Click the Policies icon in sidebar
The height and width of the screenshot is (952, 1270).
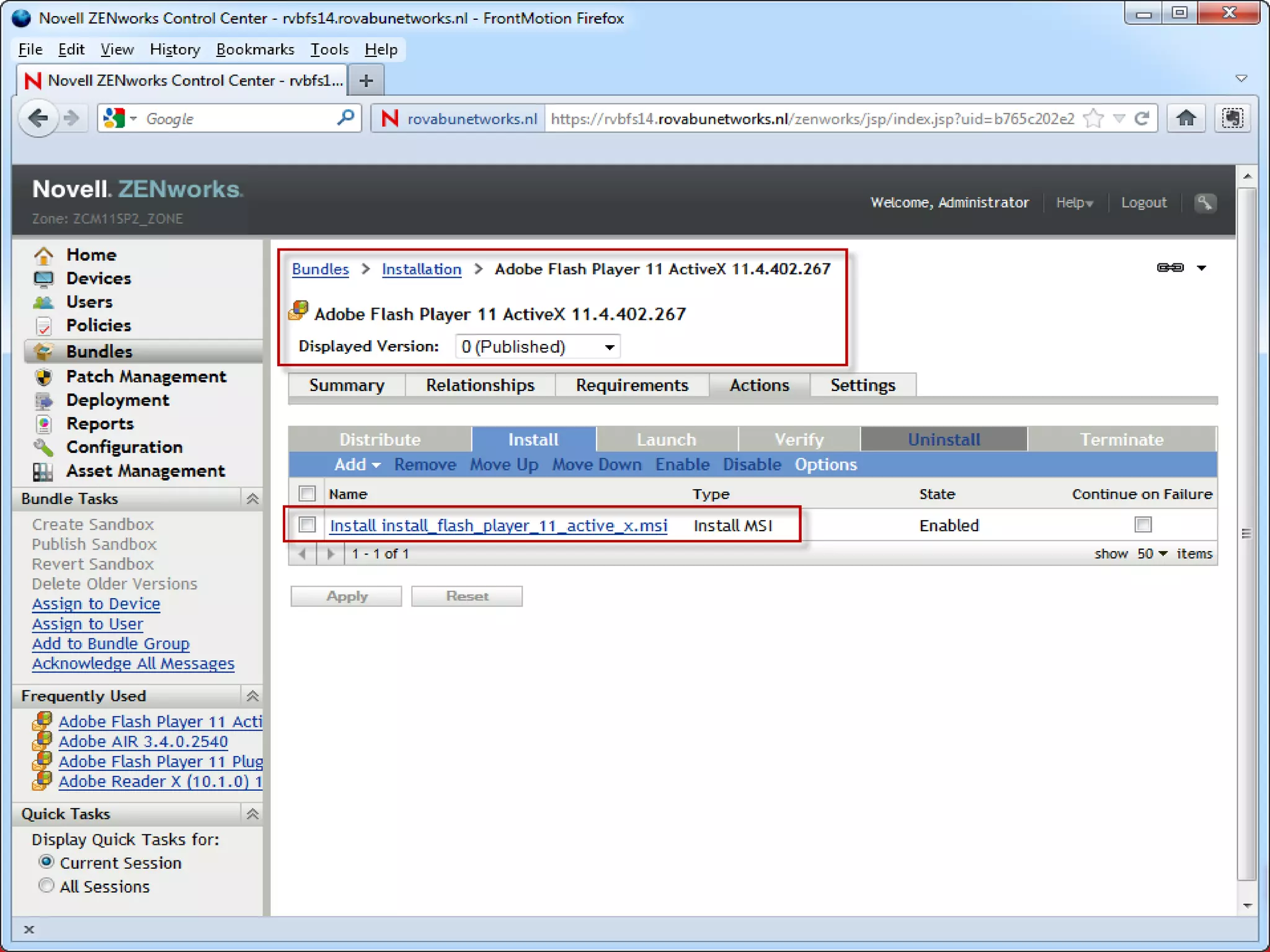point(43,326)
